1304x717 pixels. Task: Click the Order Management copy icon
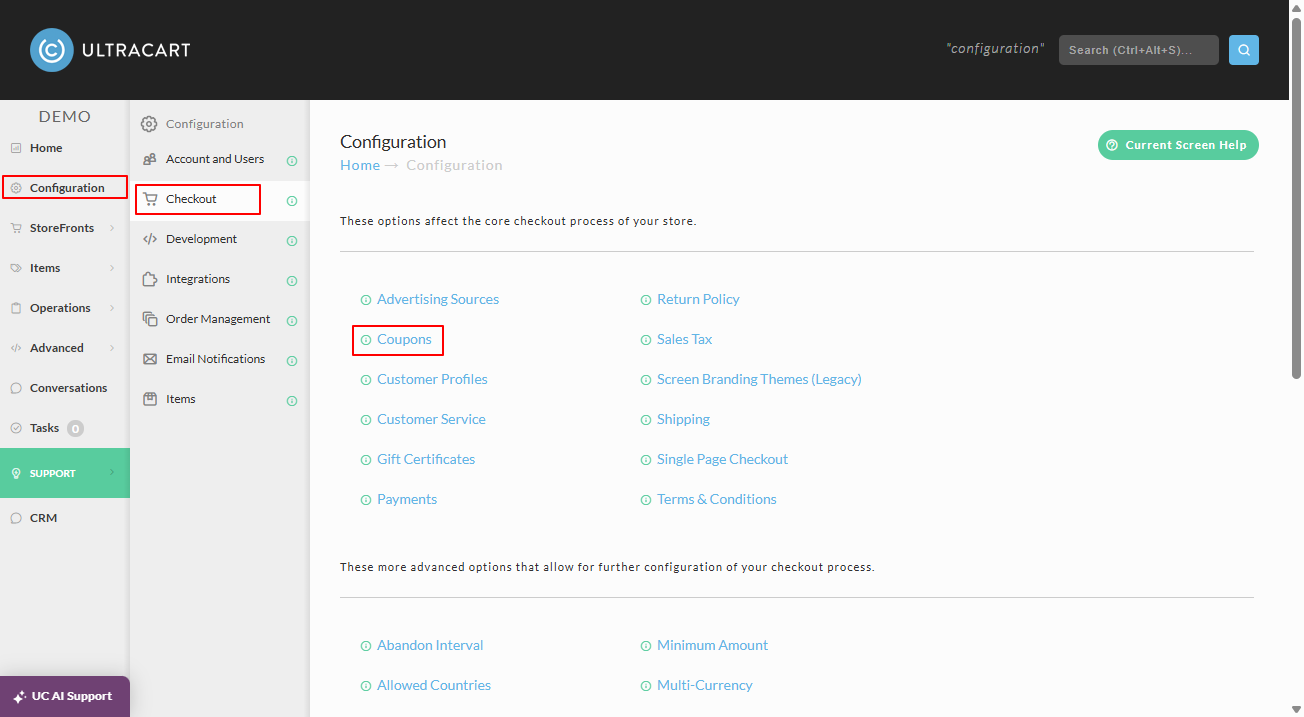(x=150, y=319)
